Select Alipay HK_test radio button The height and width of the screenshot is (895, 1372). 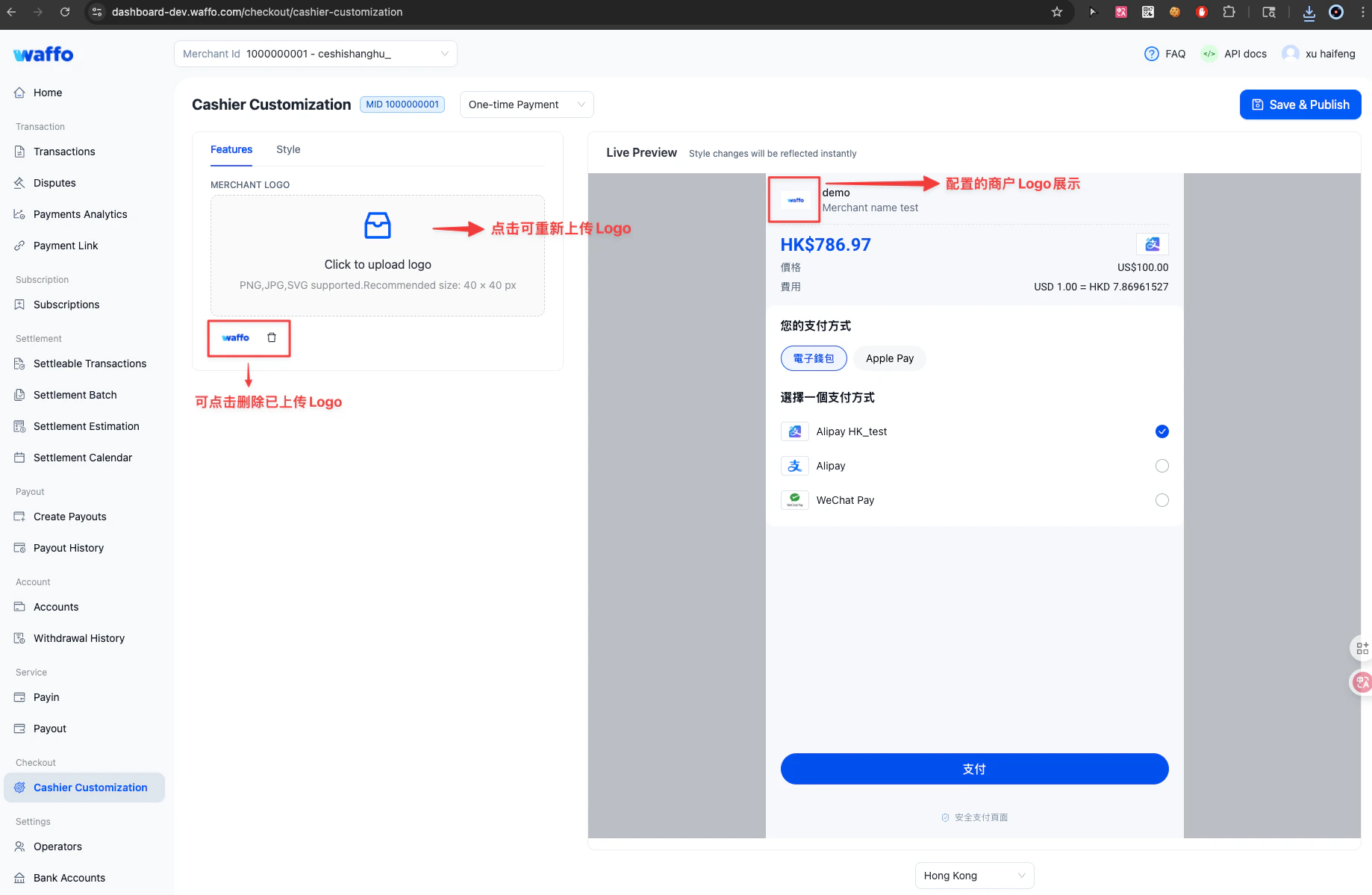pos(1162,431)
